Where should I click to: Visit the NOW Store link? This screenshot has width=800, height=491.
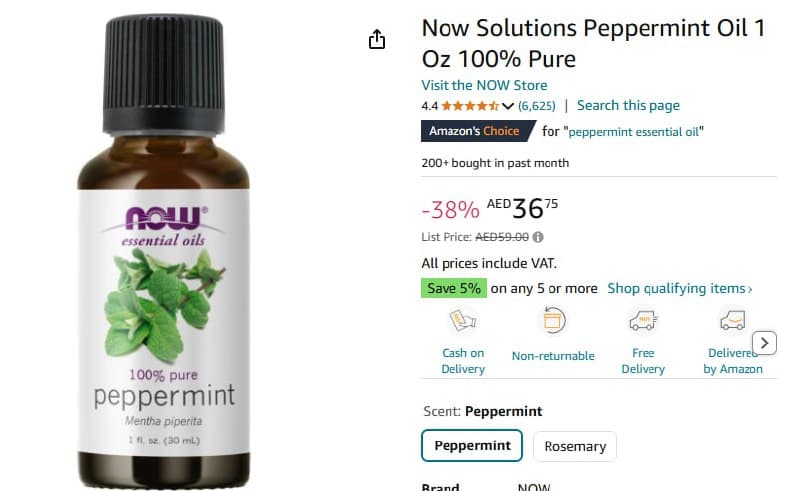pyautogui.click(x=484, y=85)
